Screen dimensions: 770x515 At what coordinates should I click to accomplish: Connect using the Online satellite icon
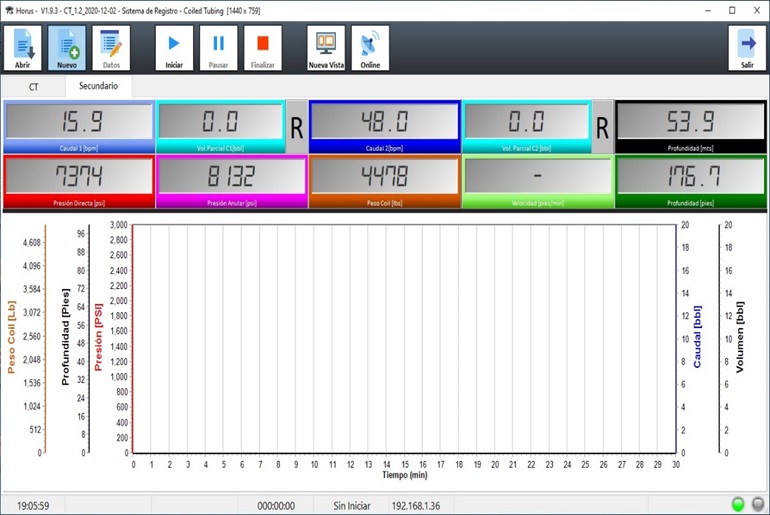[x=370, y=47]
